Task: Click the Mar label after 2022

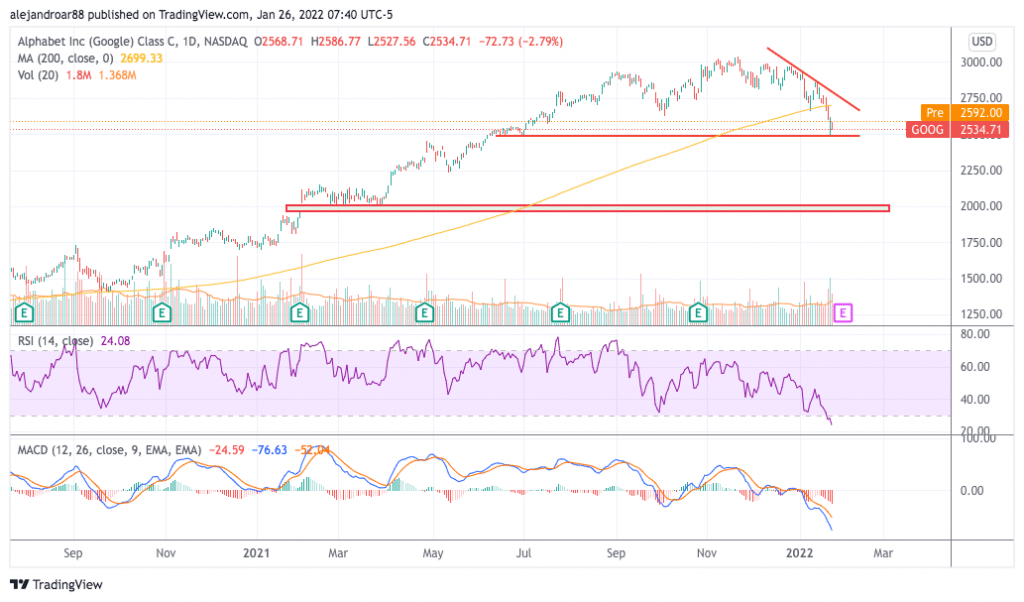Action: pos(883,553)
